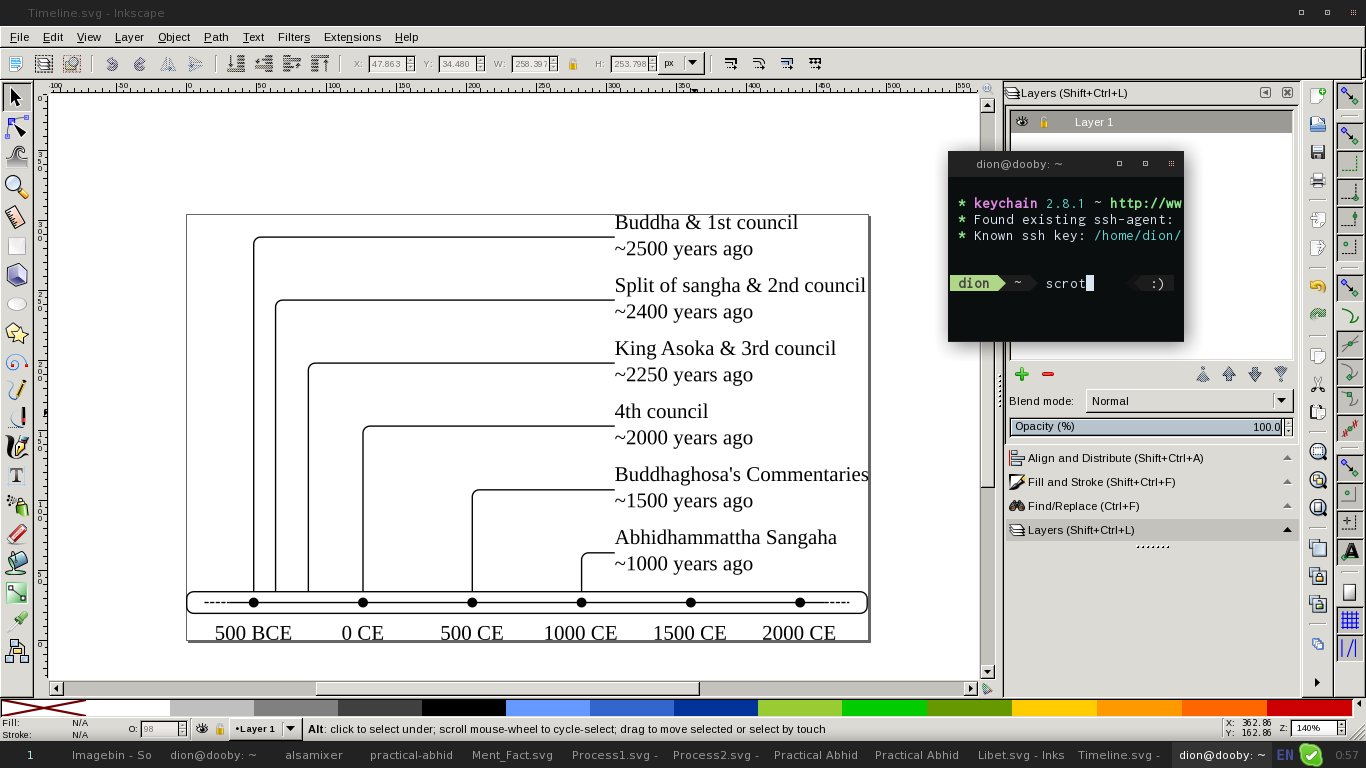The width and height of the screenshot is (1366, 768).
Task: Collapse Layers (Shift+Ctrl+L) panel tab
Action: (x=1152, y=530)
